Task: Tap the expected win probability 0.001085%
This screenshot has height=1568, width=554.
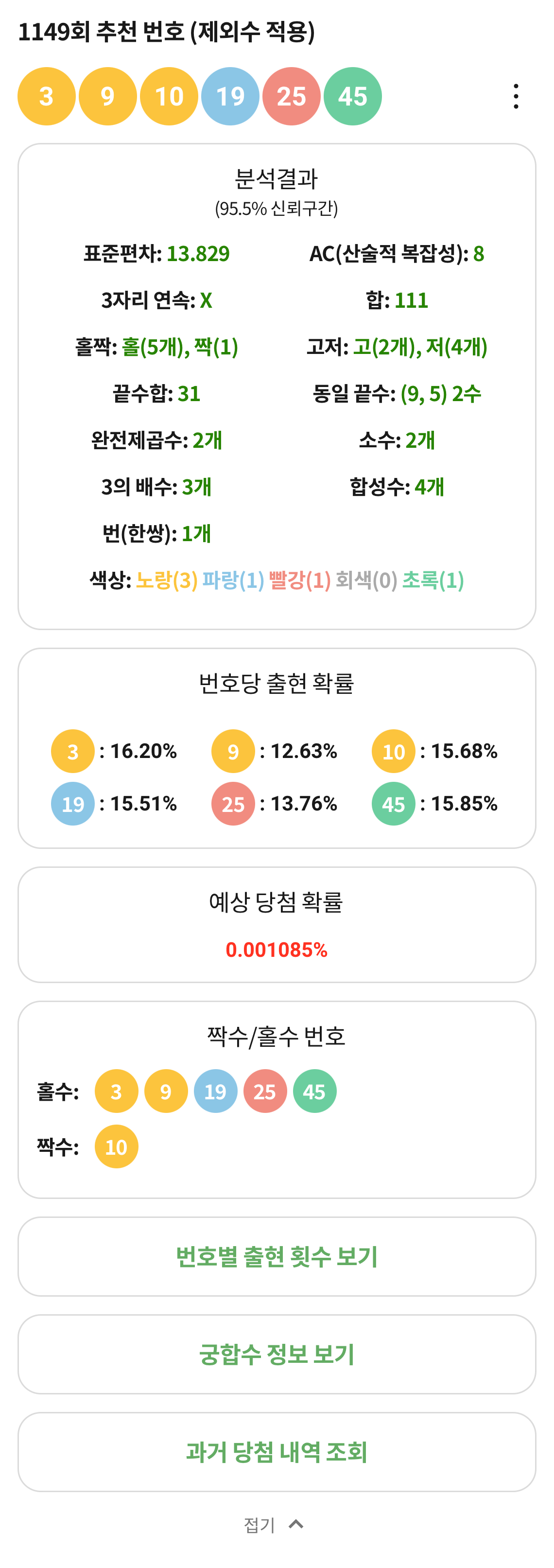Action: pyautogui.click(x=277, y=950)
